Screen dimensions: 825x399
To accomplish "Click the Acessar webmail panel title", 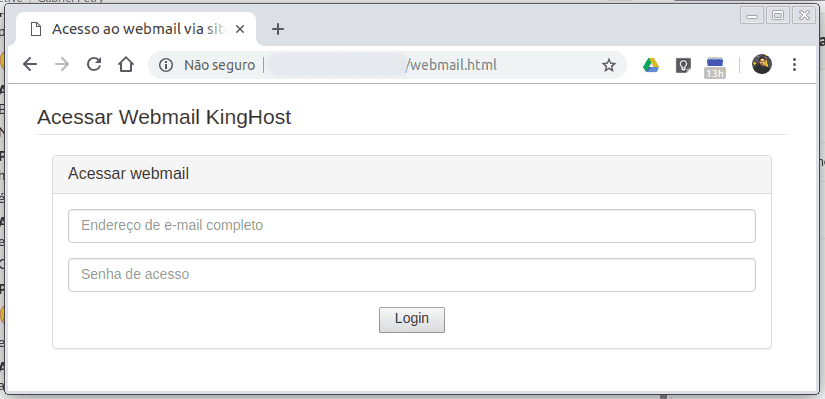I will [128, 174].
